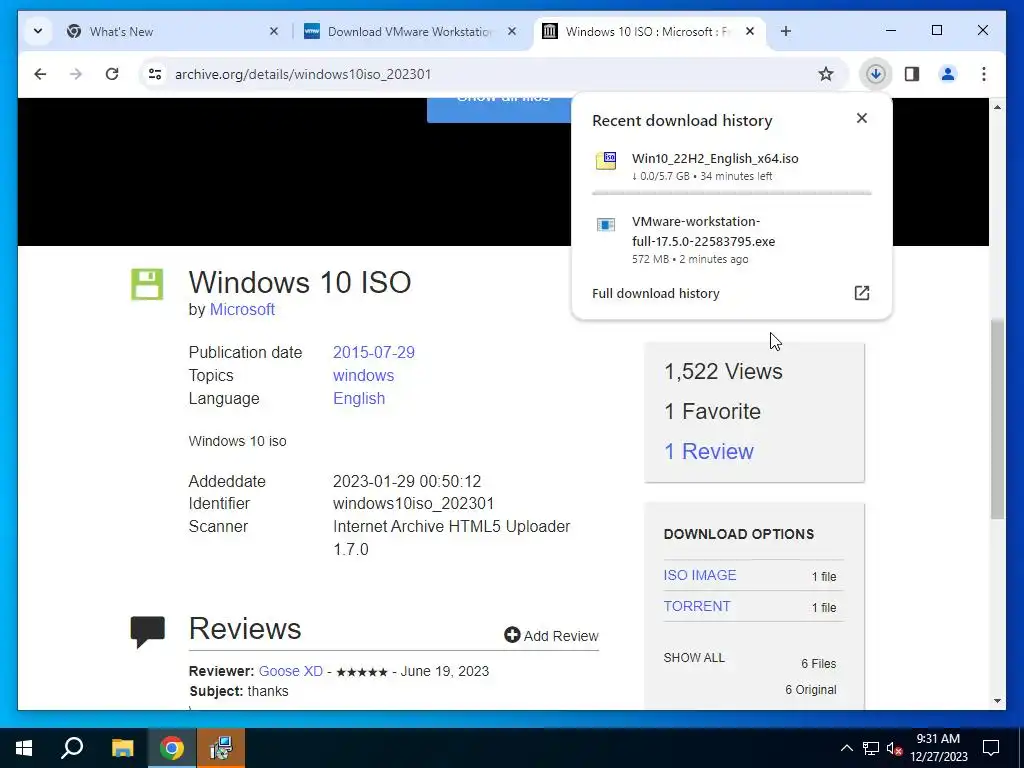The image size is (1024, 768).
Task: Open the Chrome side panel
Action: tap(912, 74)
